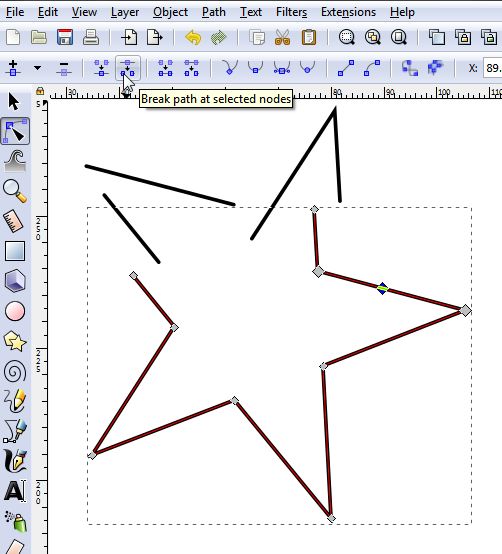Convert selected object to path
502x554 pixels.
click(410, 68)
